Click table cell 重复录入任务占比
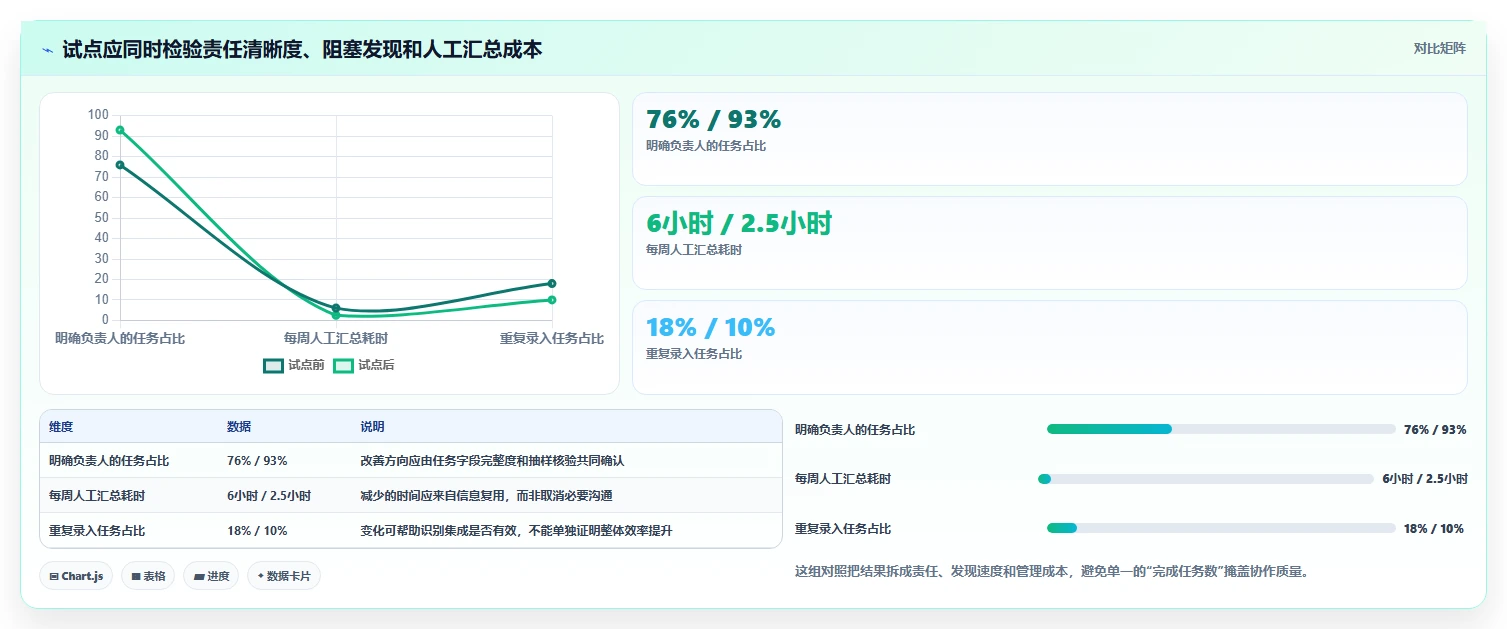1507x629 pixels. click(x=97, y=531)
